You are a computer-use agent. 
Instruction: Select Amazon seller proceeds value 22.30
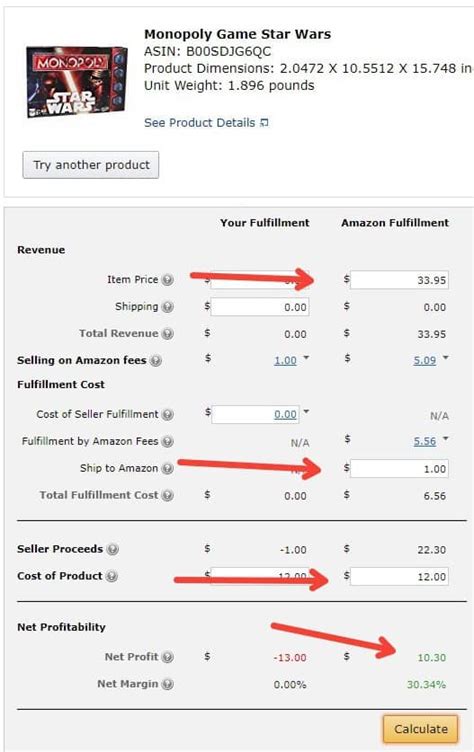pos(432,550)
